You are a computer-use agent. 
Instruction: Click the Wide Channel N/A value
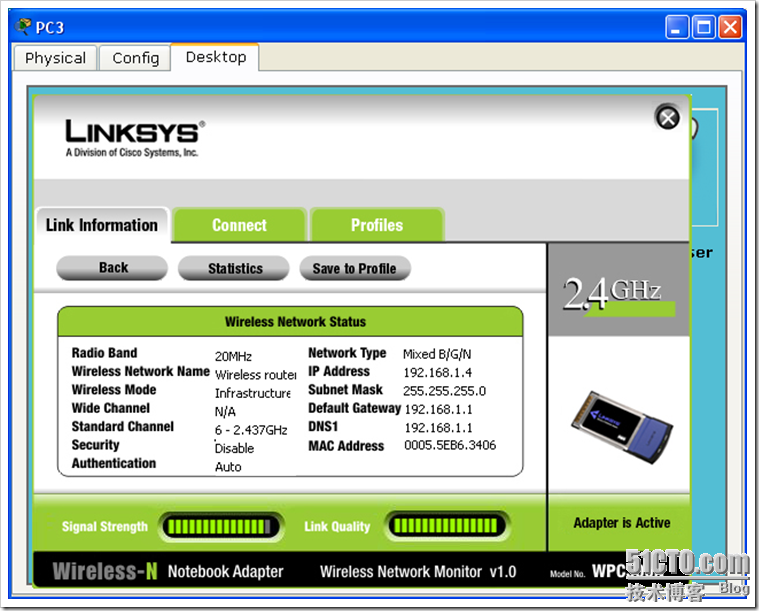225,412
